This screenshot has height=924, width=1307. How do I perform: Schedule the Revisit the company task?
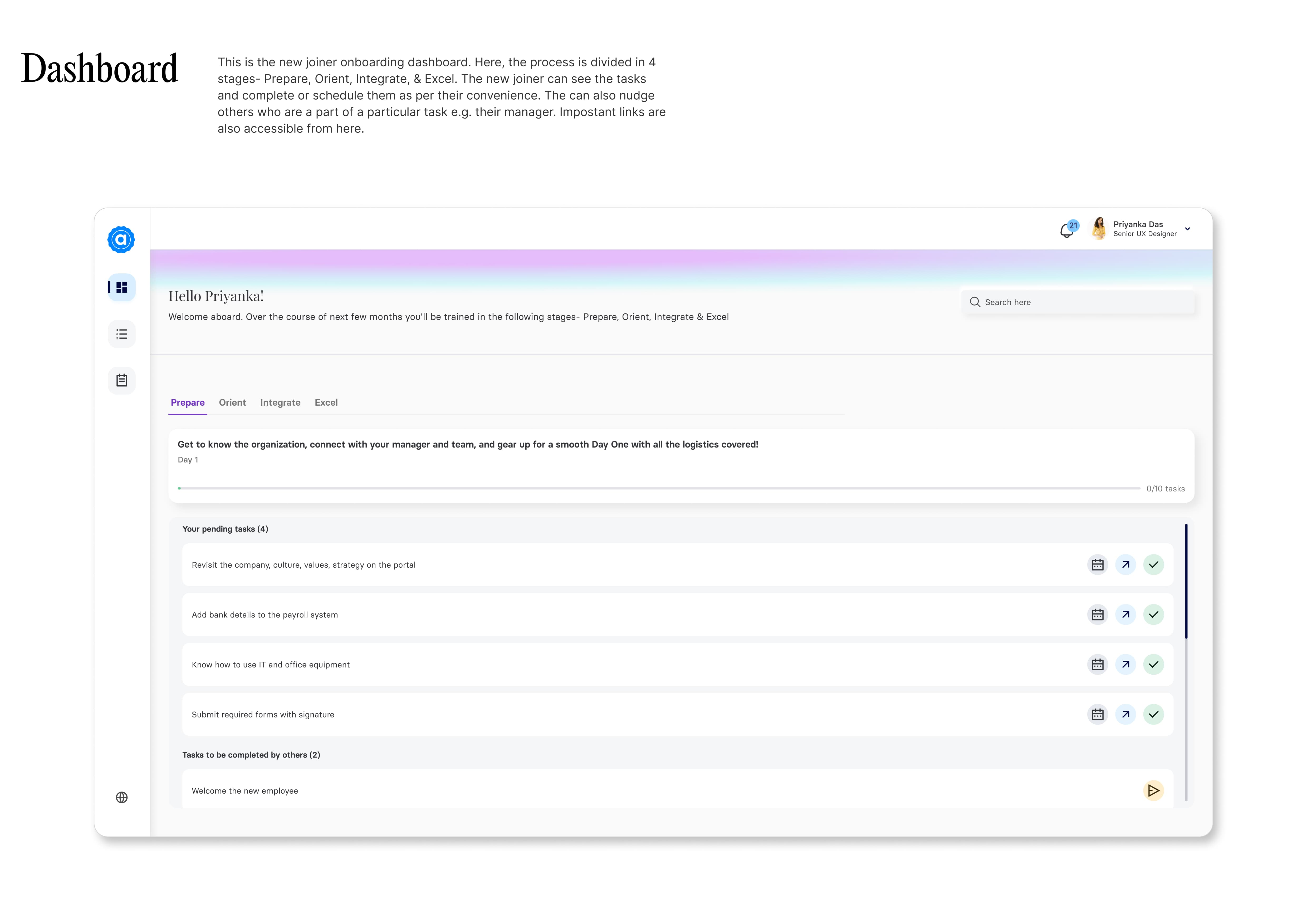(x=1098, y=565)
